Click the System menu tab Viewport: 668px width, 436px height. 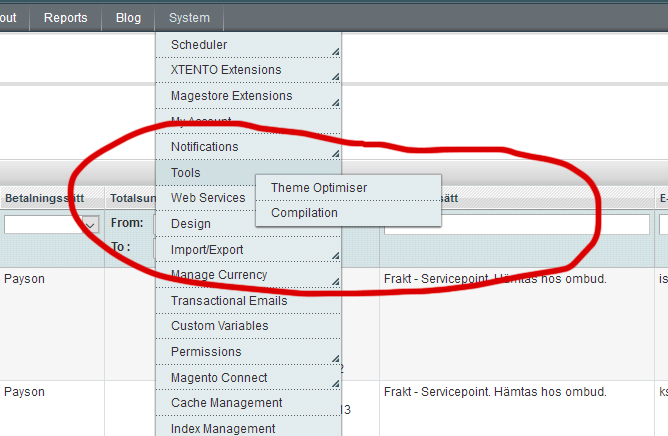(x=189, y=18)
